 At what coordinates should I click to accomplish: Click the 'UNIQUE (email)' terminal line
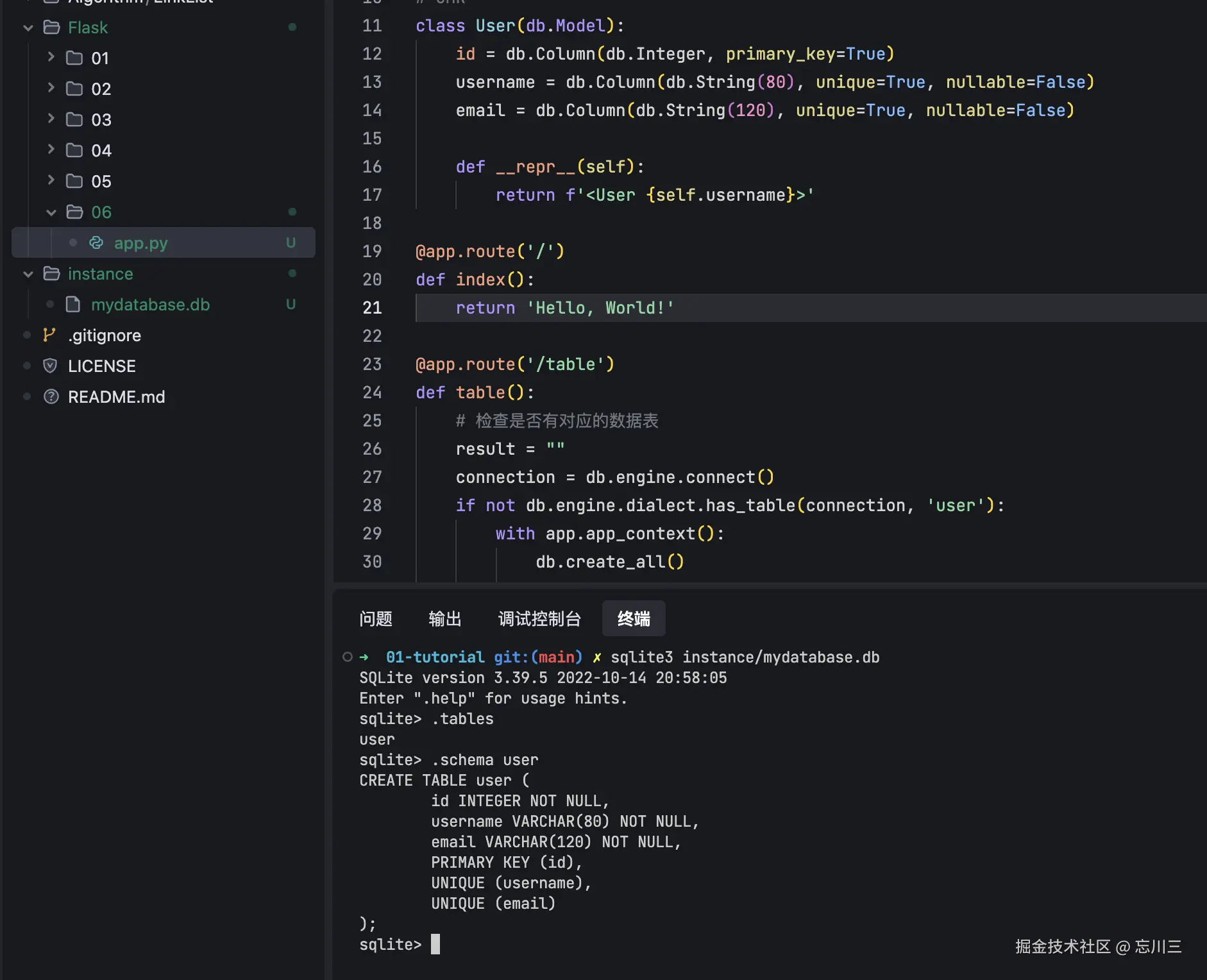click(493, 903)
